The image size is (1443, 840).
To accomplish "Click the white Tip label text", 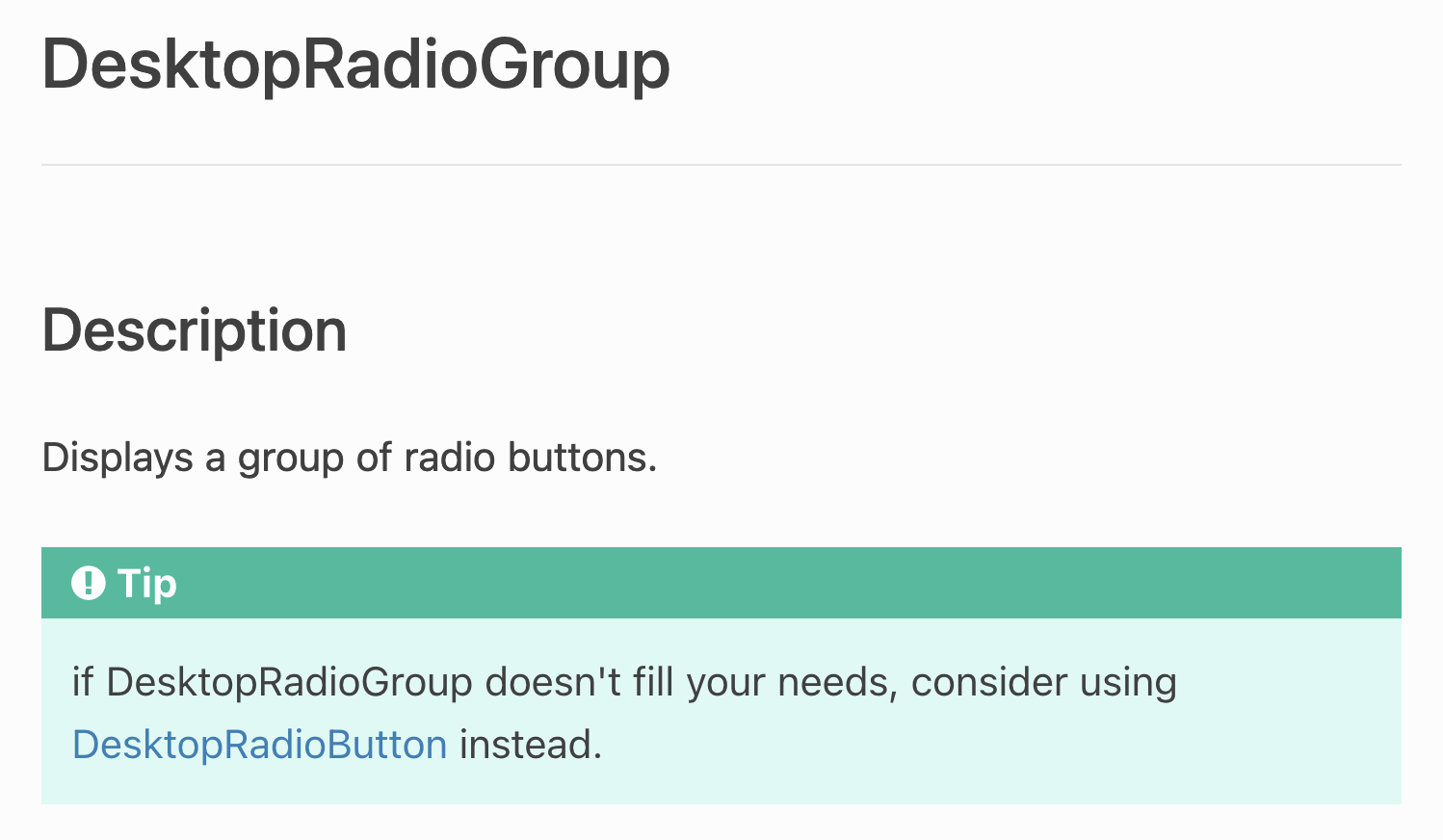I will point(147,583).
